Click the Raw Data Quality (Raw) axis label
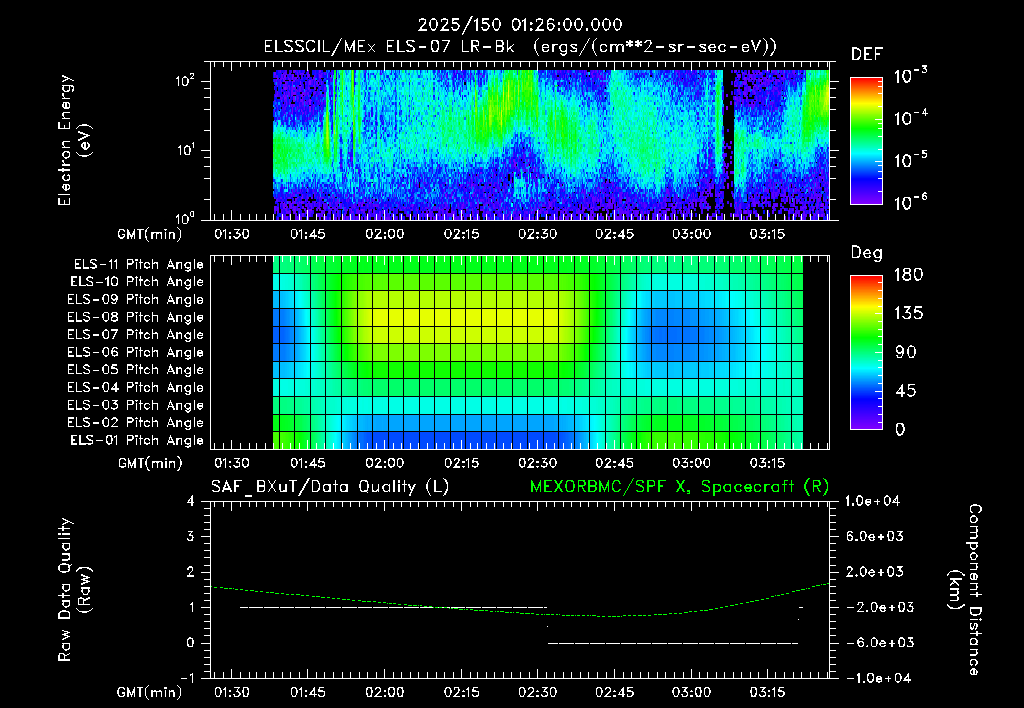The height and width of the screenshot is (708, 1024). tap(74, 590)
